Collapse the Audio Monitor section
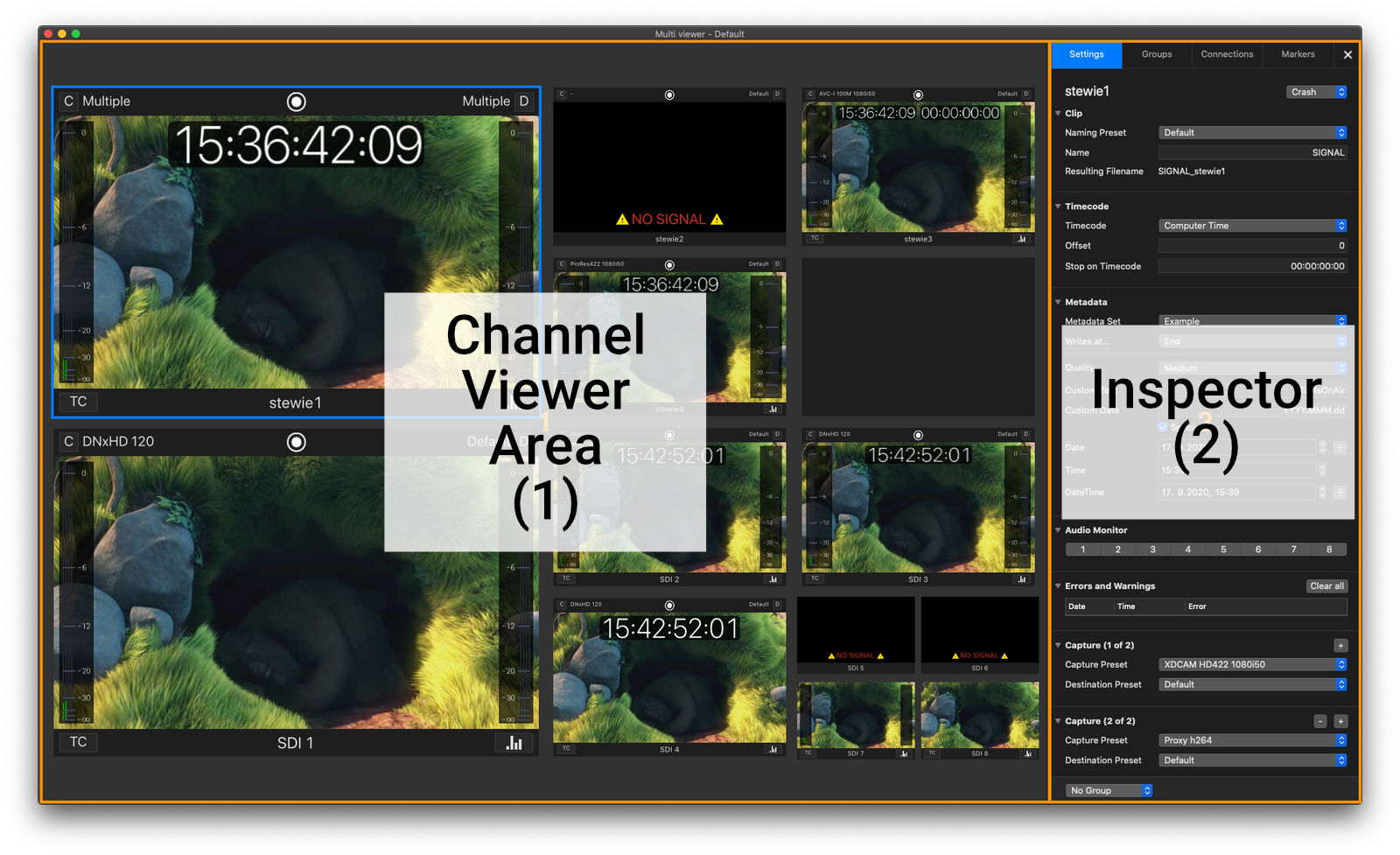 [x=1058, y=530]
